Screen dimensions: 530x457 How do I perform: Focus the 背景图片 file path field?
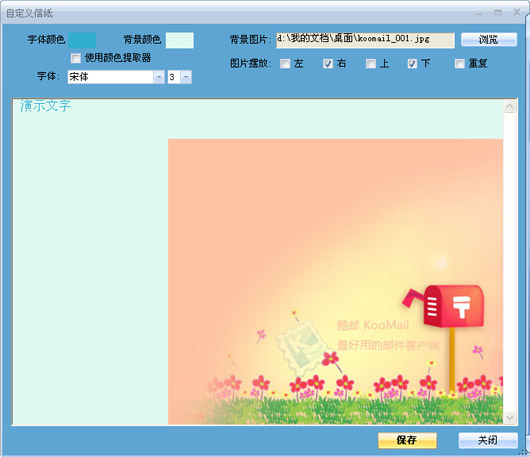pos(365,40)
